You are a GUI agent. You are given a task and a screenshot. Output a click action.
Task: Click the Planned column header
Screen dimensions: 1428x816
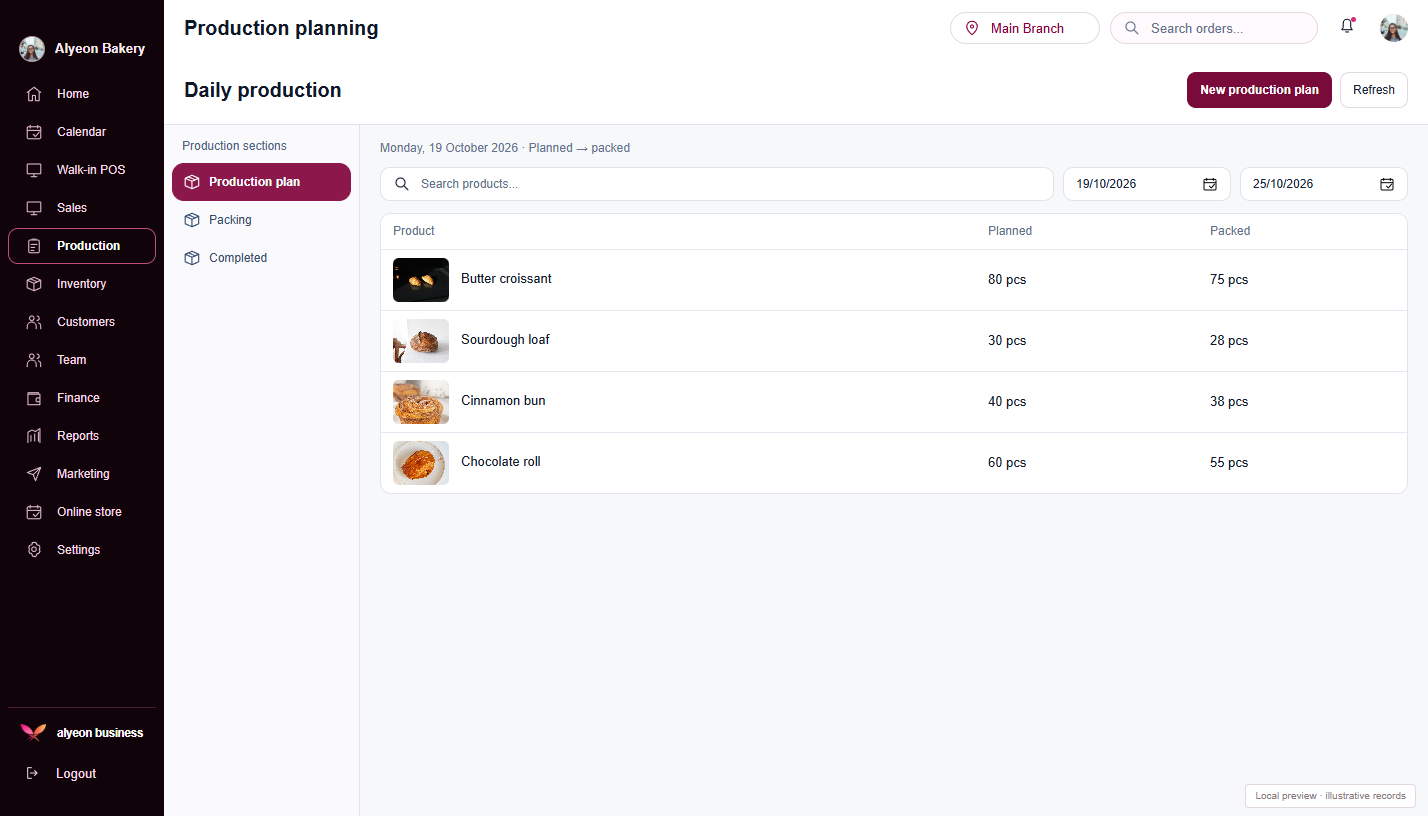[1010, 231]
